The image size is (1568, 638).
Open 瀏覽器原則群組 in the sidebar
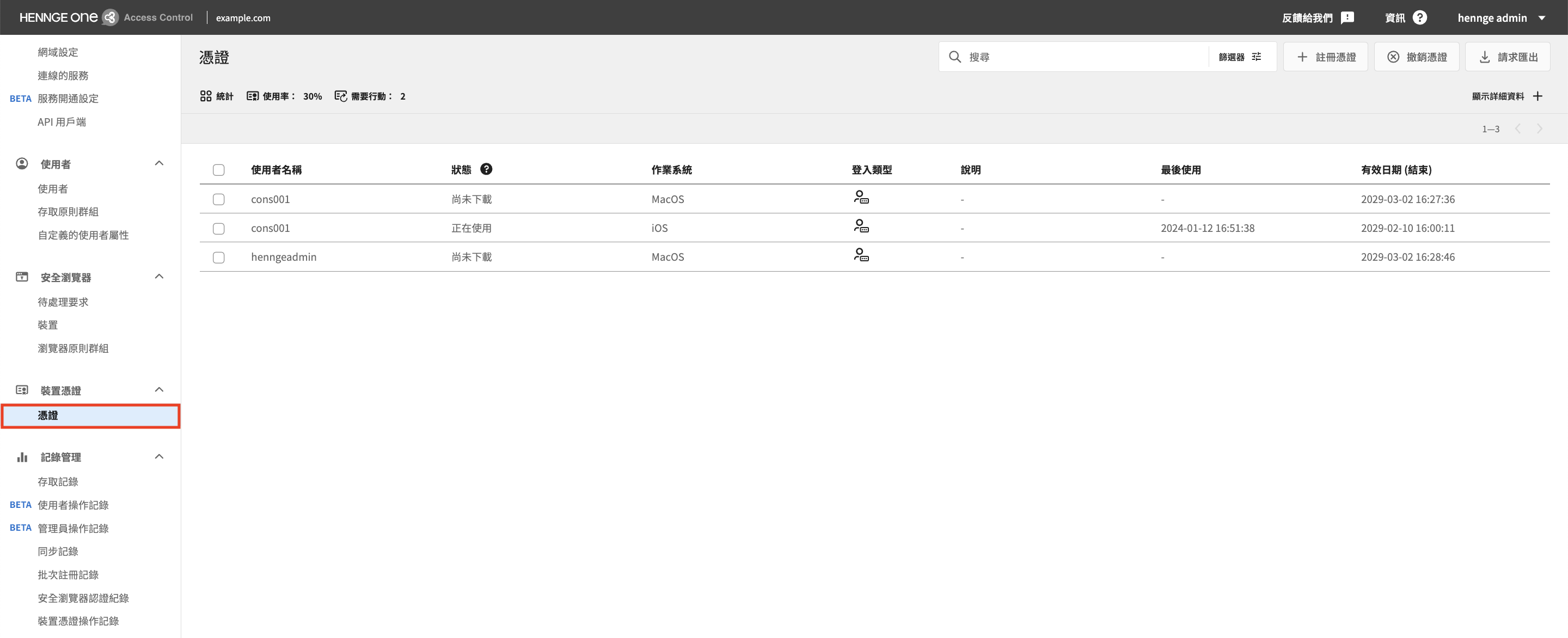tap(73, 348)
